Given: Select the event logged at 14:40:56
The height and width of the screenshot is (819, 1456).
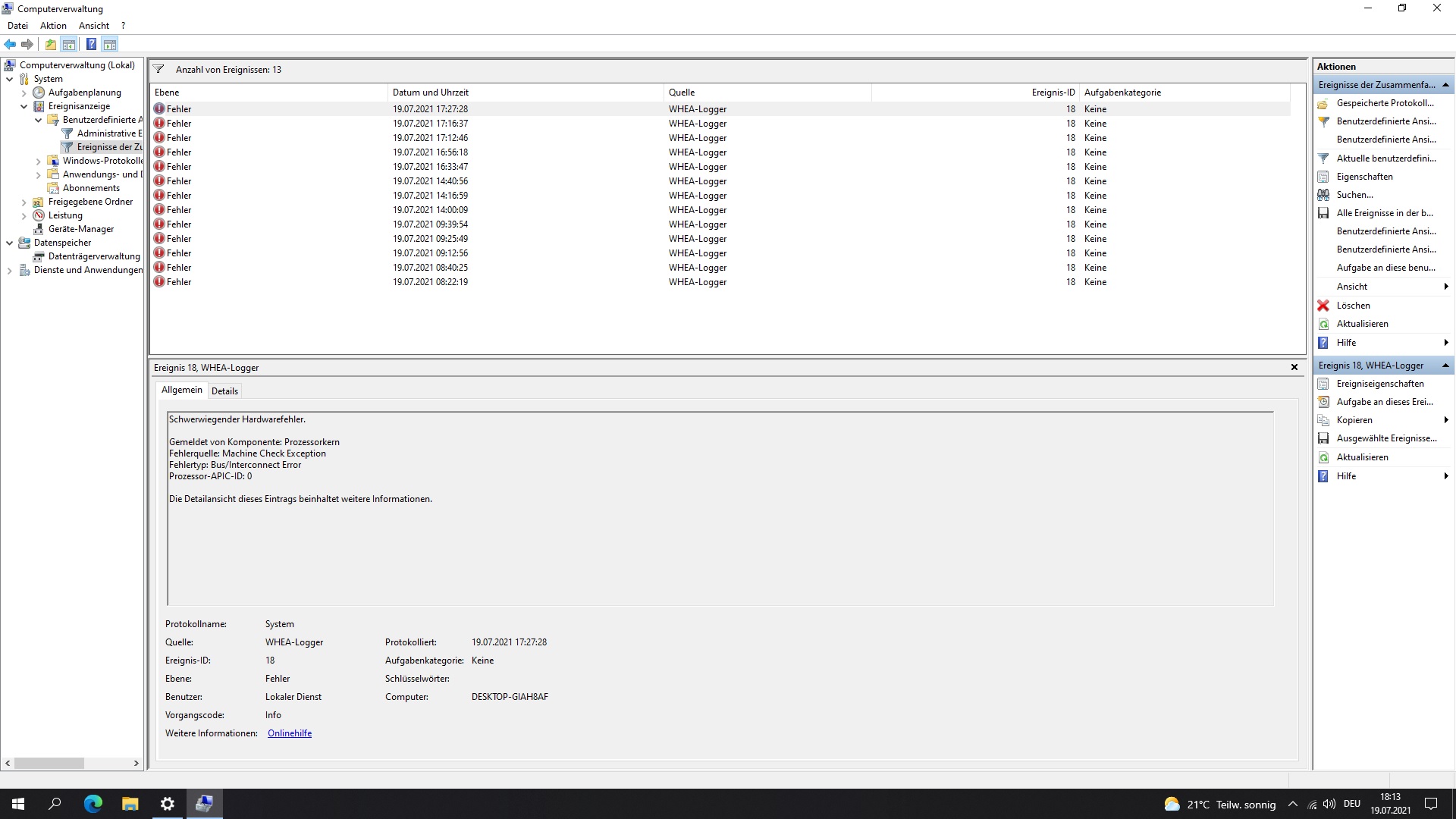Looking at the screenshot, I should coord(430,181).
